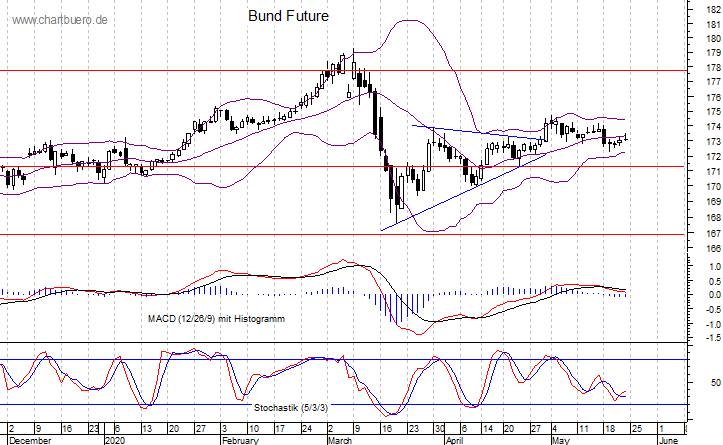Image resolution: width=723 pixels, height=445 pixels.
Task: Select the date label 25 in May
Action: click(637, 429)
